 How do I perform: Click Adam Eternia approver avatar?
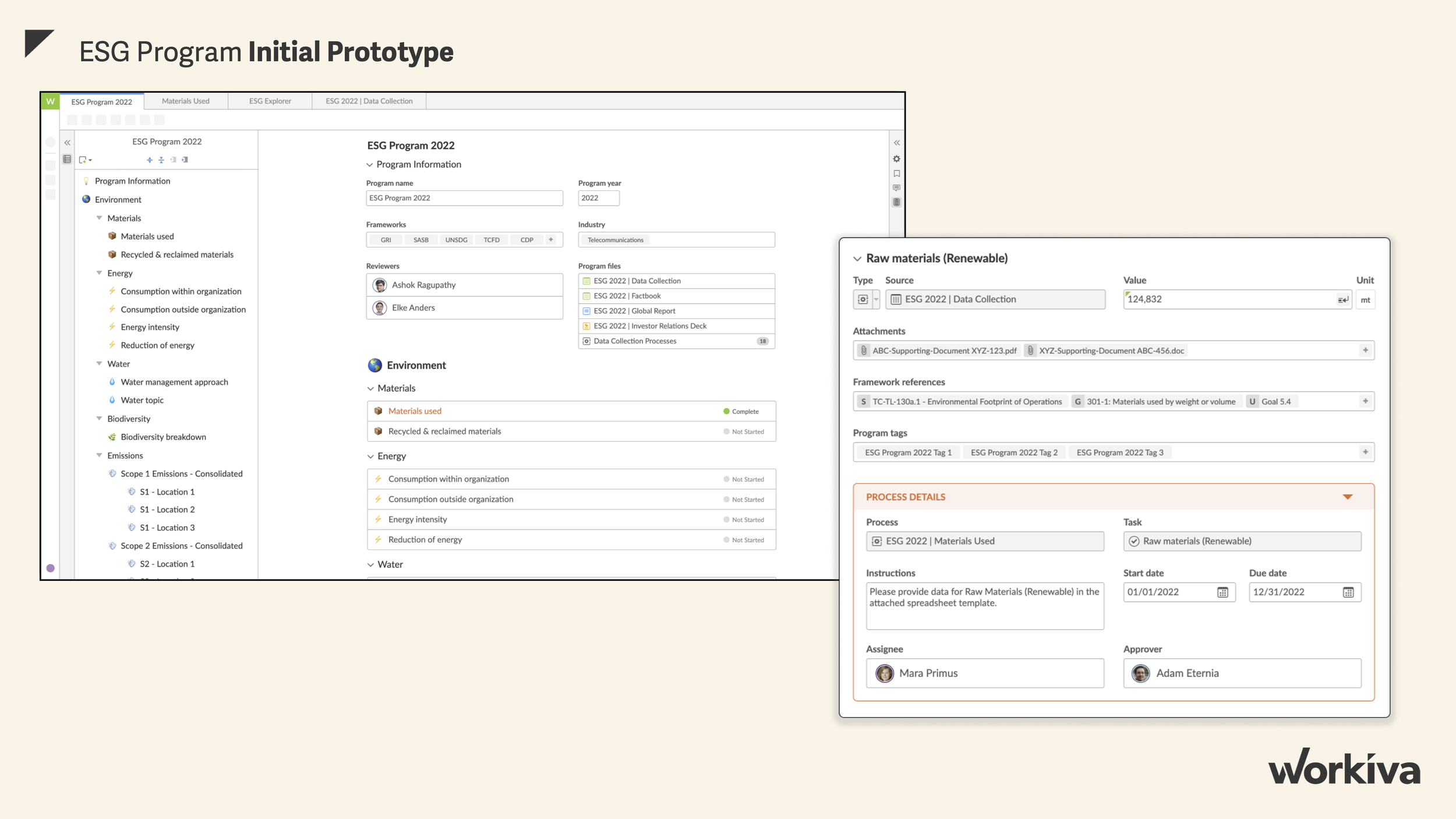click(1140, 673)
